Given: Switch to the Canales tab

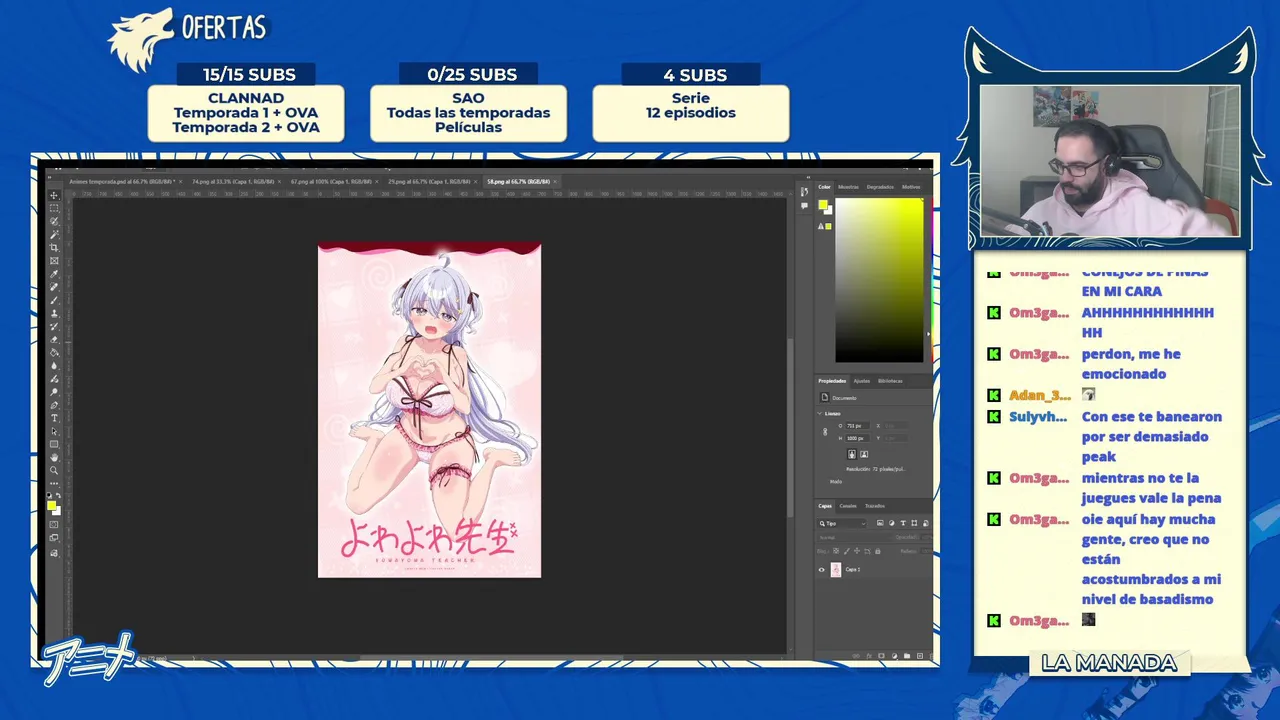Looking at the screenshot, I should click(848, 506).
